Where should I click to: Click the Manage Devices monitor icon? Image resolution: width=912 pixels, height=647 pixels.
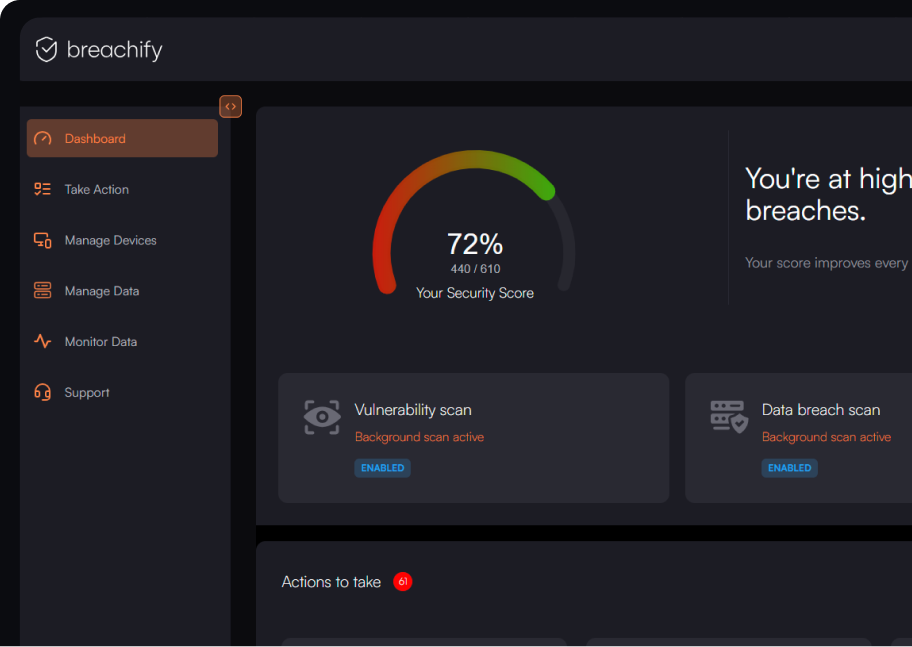tap(42, 240)
